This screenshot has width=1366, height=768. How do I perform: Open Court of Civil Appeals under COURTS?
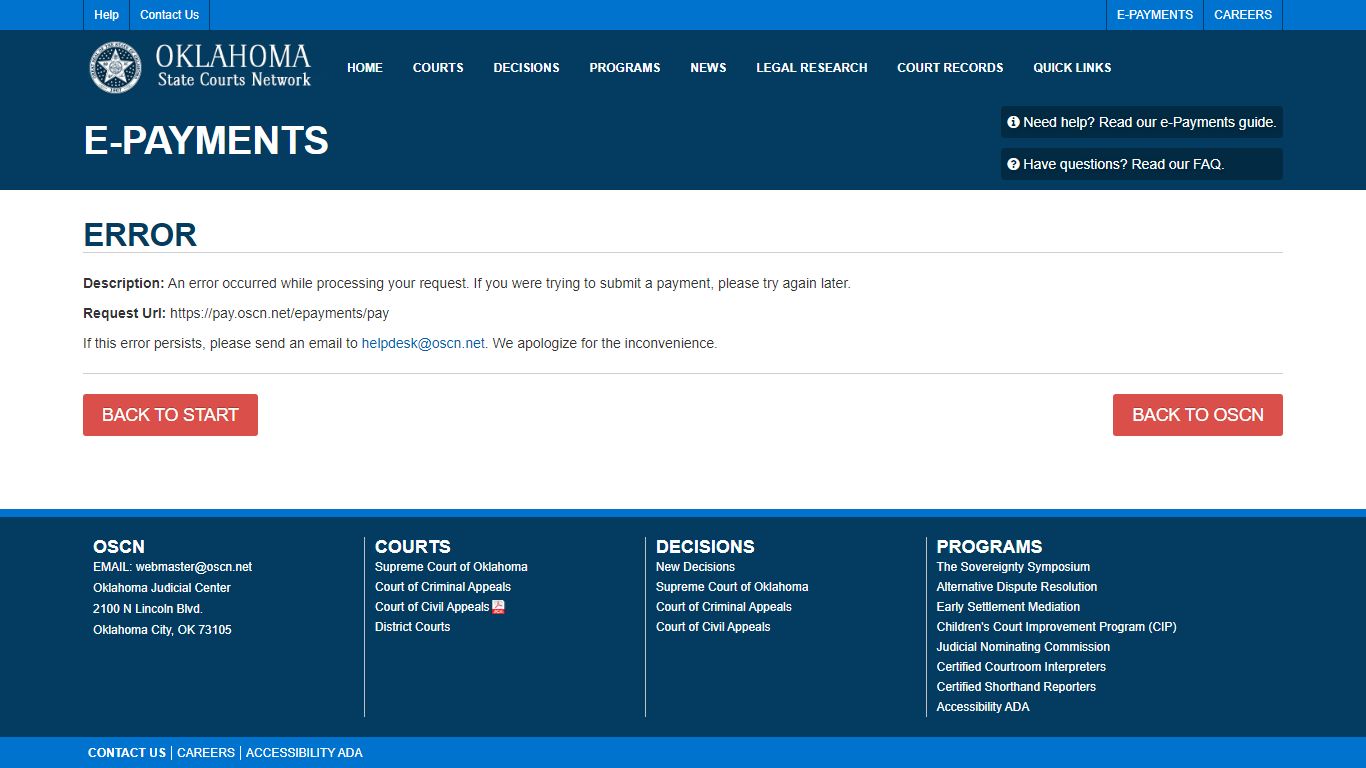(x=432, y=607)
